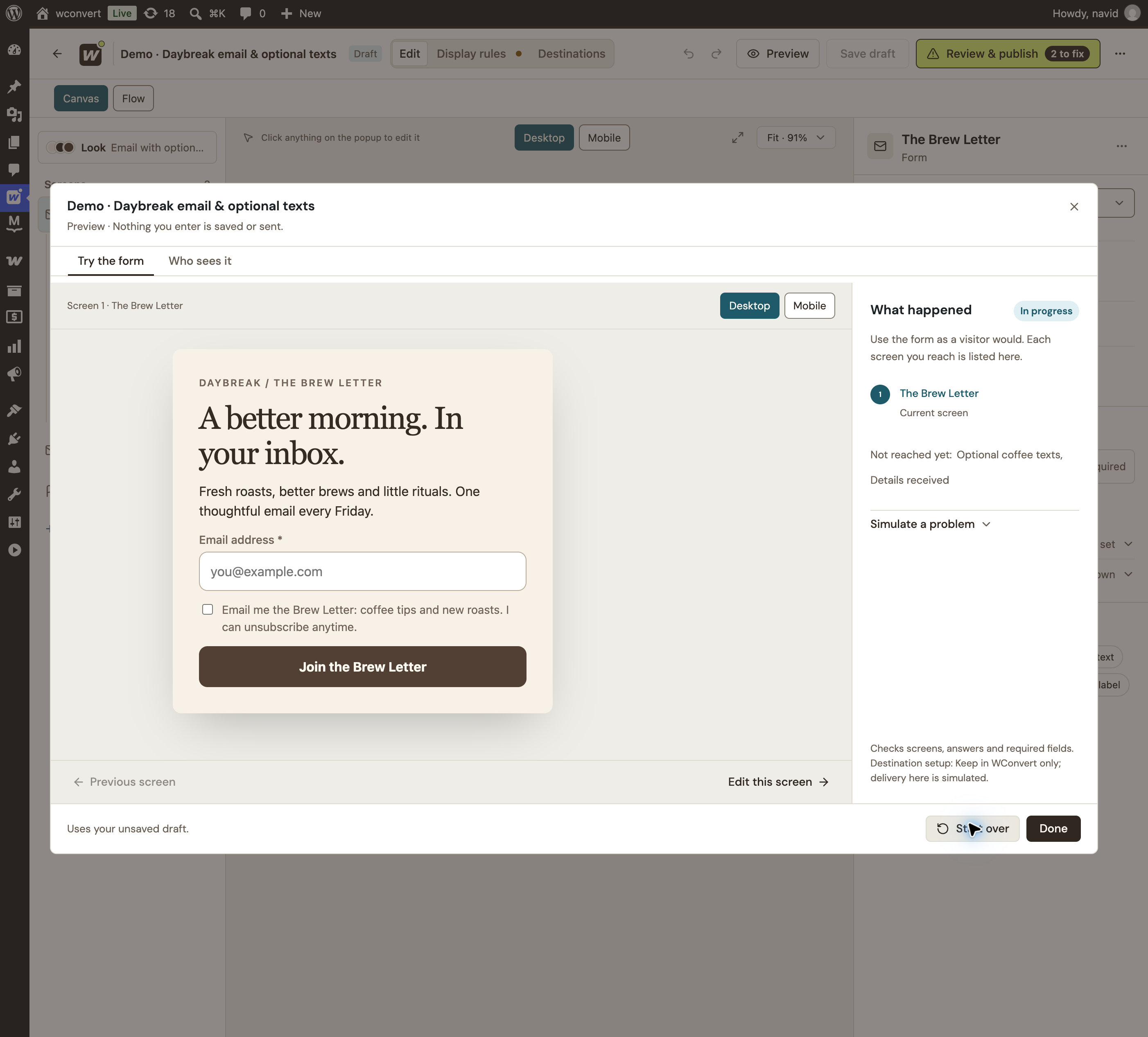This screenshot has width=1148, height=1037.
Task: Click the undo arrow in editor header
Action: (x=689, y=54)
